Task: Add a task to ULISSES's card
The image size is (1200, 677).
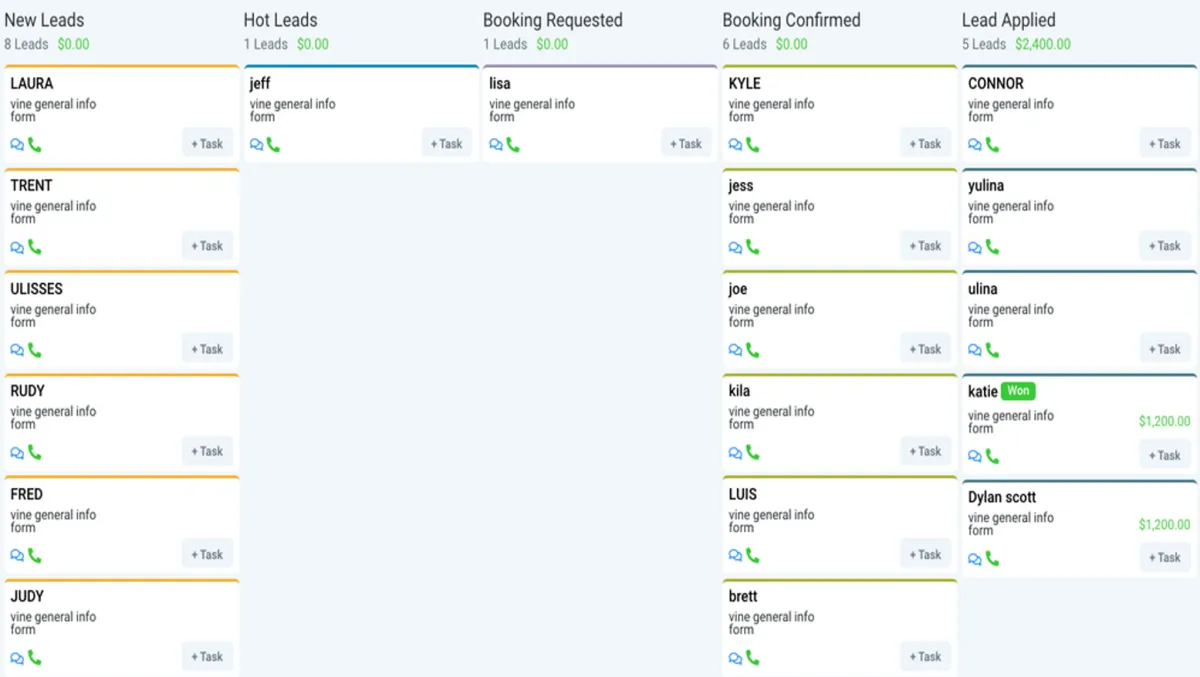Action: point(207,349)
